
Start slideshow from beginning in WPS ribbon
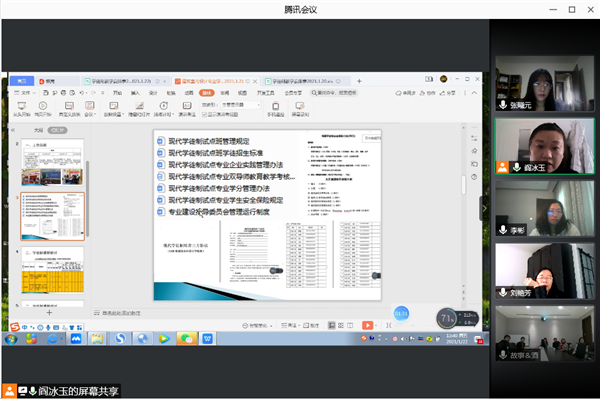[x=22, y=109]
